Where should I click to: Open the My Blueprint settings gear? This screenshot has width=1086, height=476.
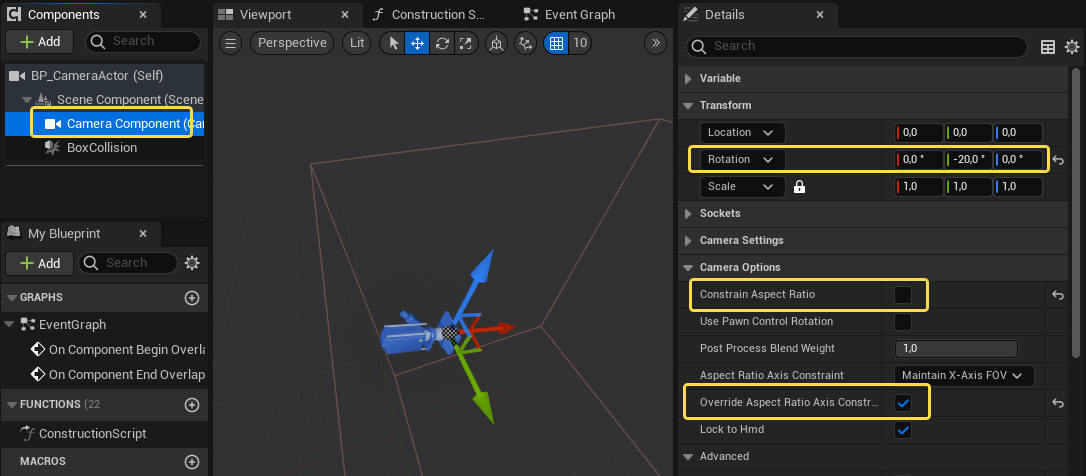coord(192,263)
